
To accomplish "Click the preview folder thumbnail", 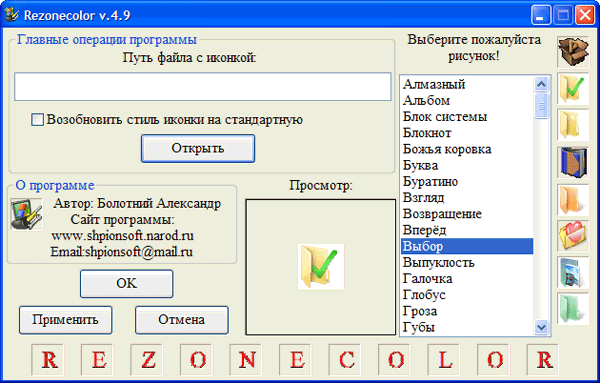I will pos(321,267).
